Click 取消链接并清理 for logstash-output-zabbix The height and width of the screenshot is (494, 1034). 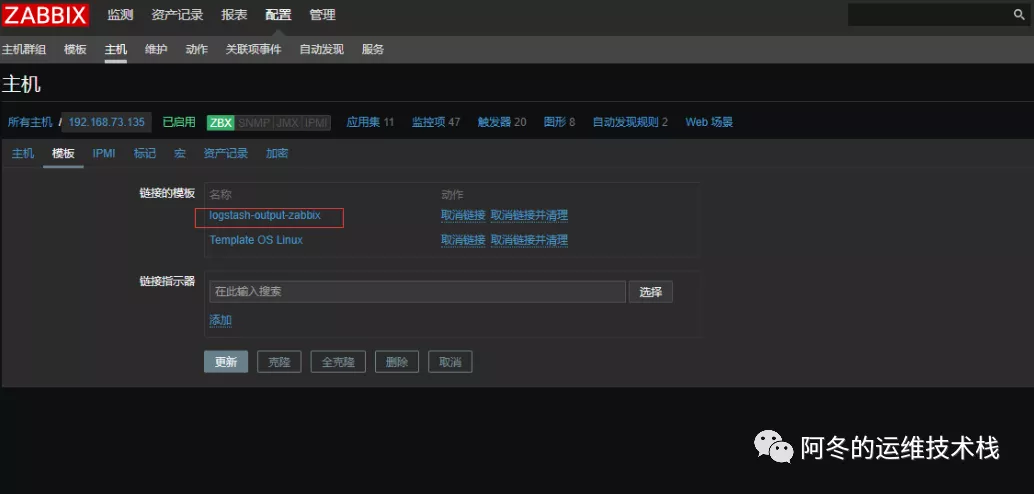coord(529,216)
